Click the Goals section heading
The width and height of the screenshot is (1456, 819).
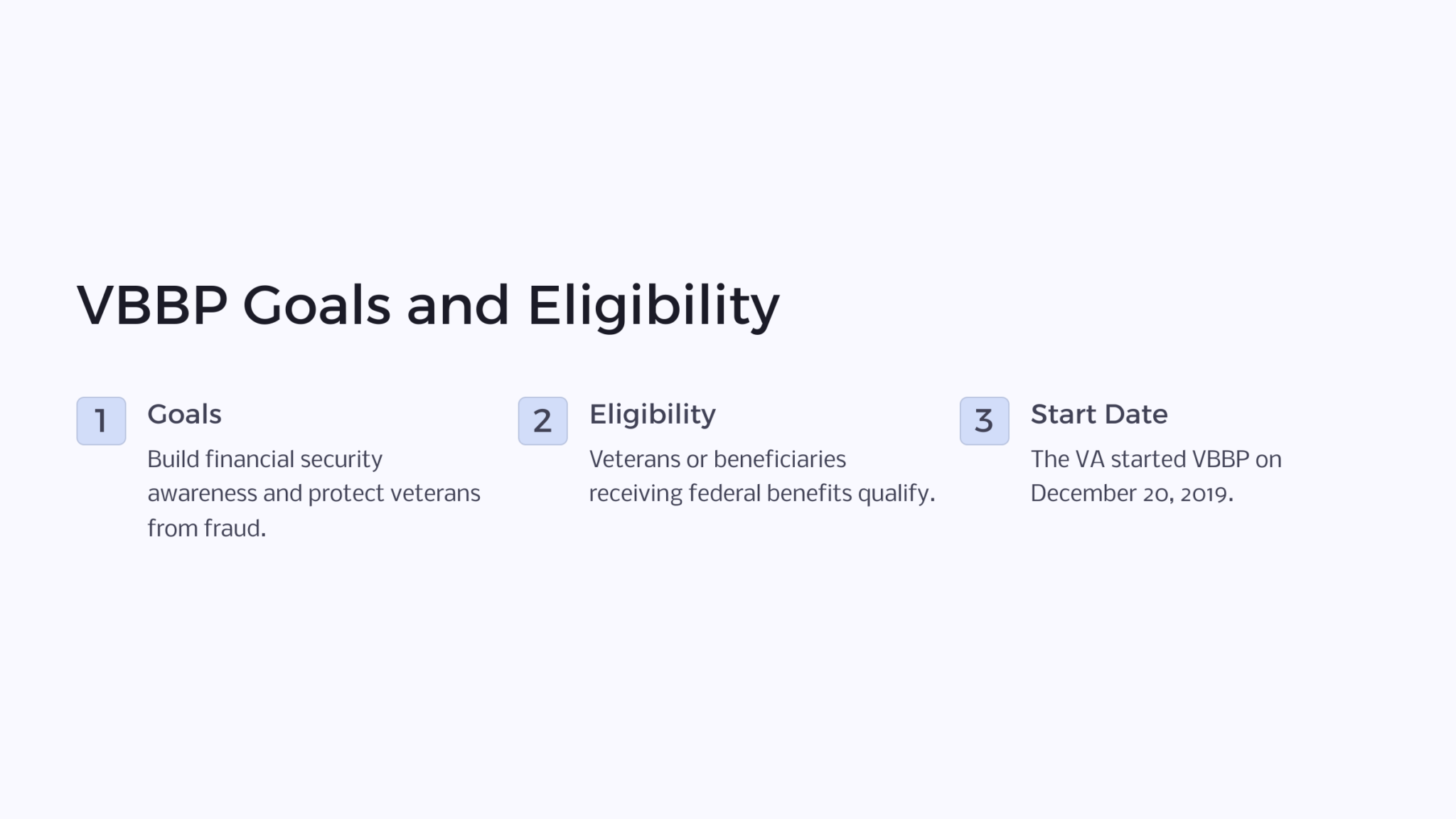[184, 414]
